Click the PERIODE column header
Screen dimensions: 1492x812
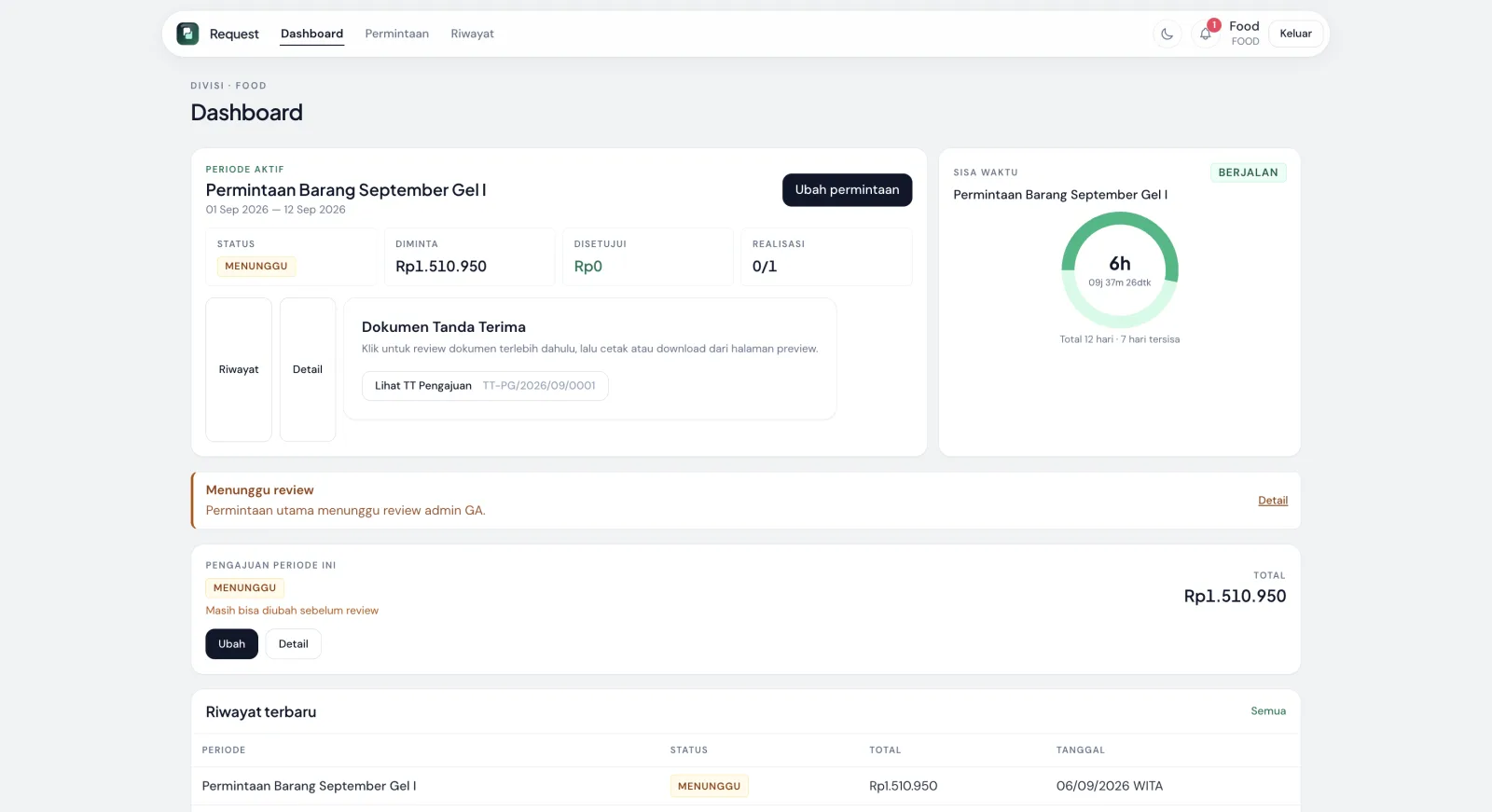[x=224, y=750]
